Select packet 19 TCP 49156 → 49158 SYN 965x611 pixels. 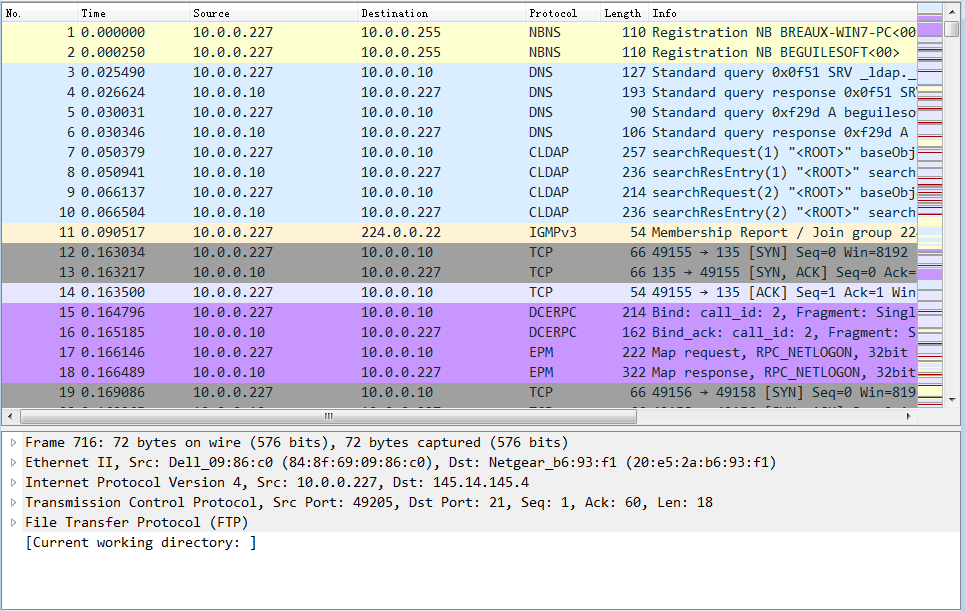click(x=459, y=392)
